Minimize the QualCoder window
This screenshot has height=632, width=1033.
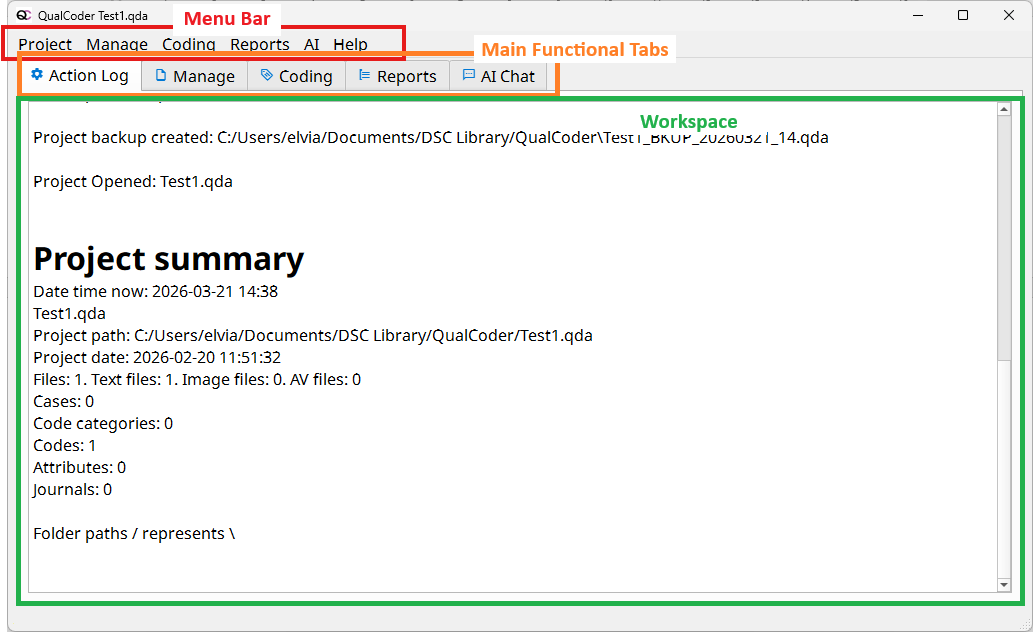pyautogui.click(x=917, y=15)
